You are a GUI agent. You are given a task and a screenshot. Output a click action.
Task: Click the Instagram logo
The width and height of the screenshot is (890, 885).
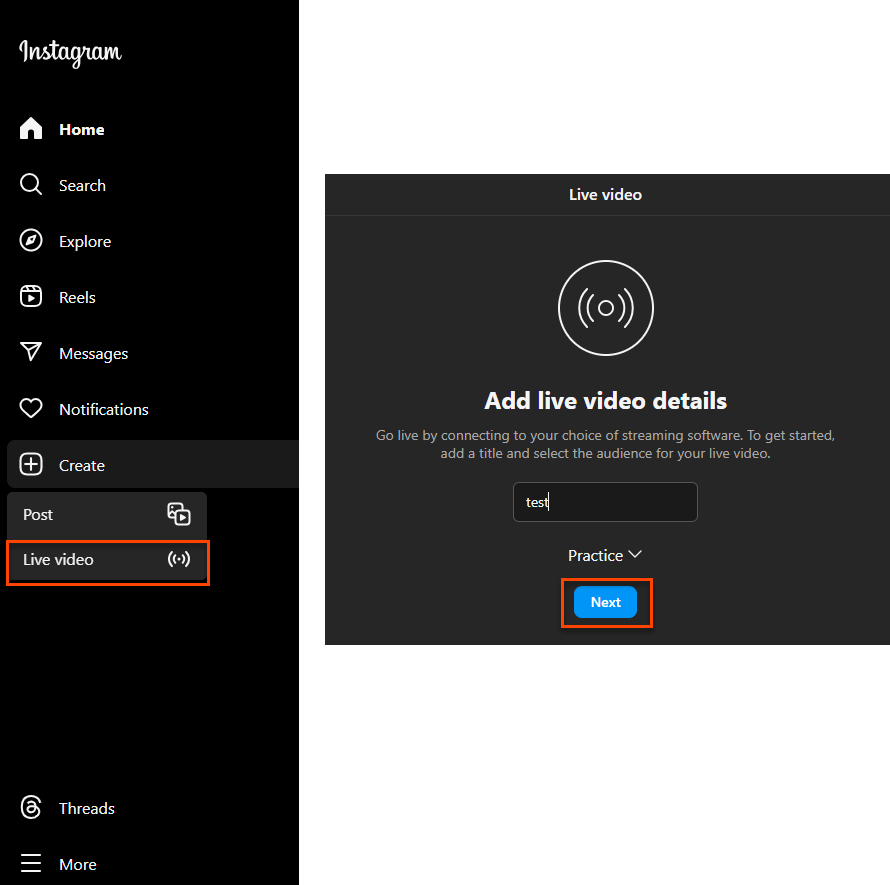(x=70, y=53)
